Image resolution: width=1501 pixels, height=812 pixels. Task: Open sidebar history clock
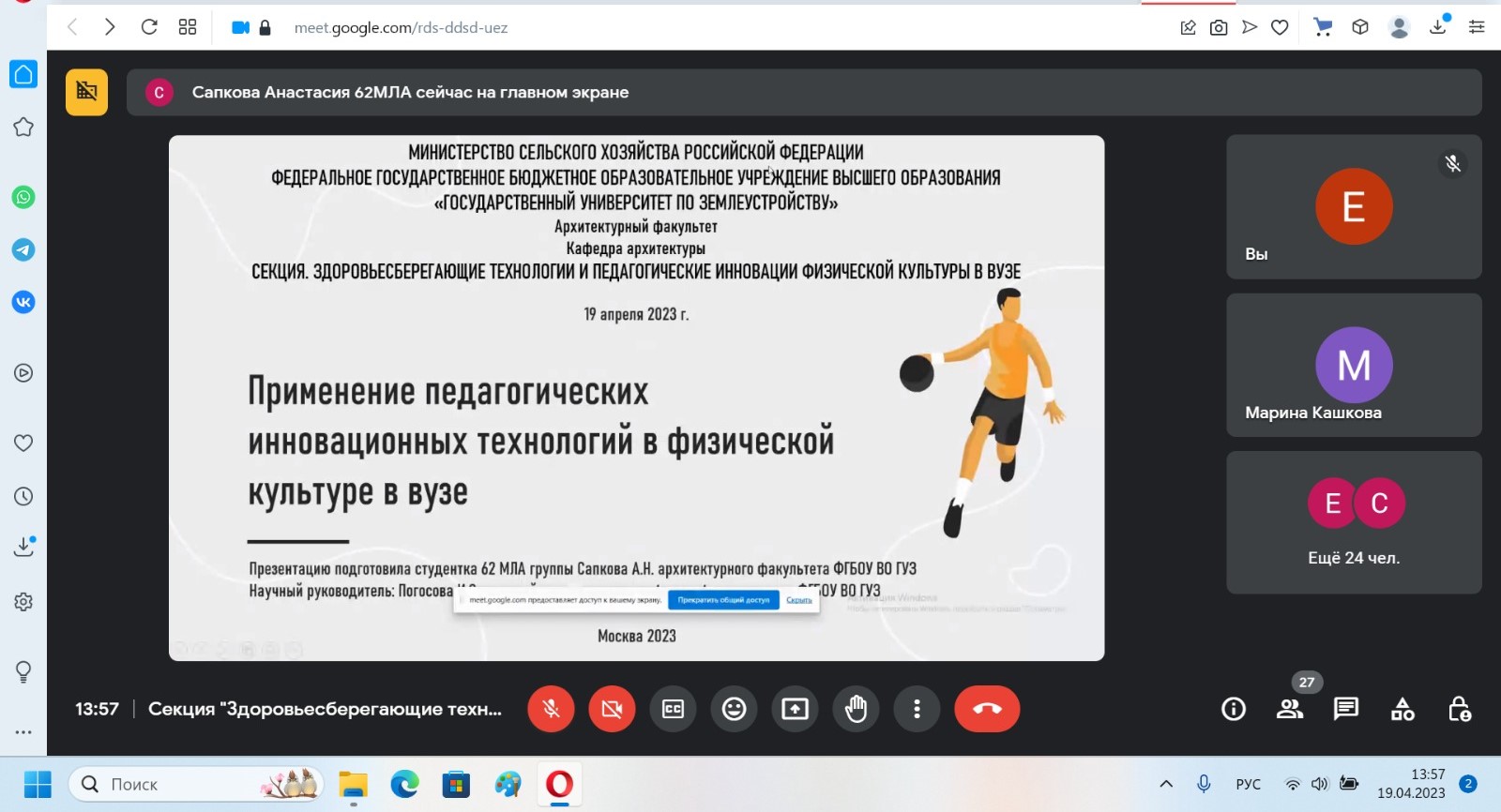click(x=23, y=496)
